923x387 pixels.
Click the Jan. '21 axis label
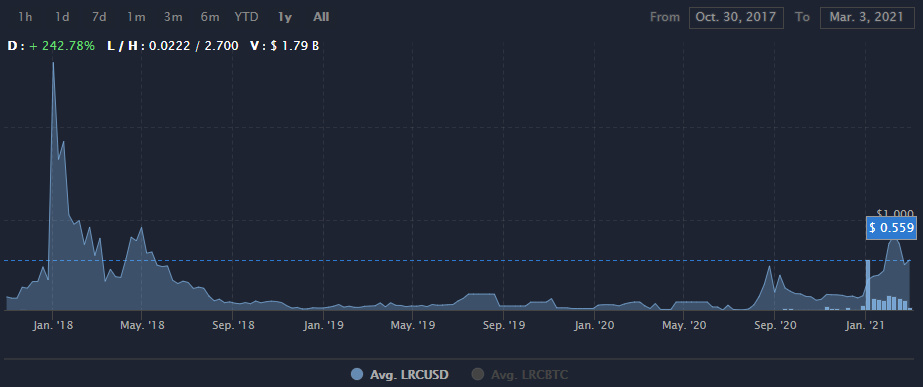point(865,325)
